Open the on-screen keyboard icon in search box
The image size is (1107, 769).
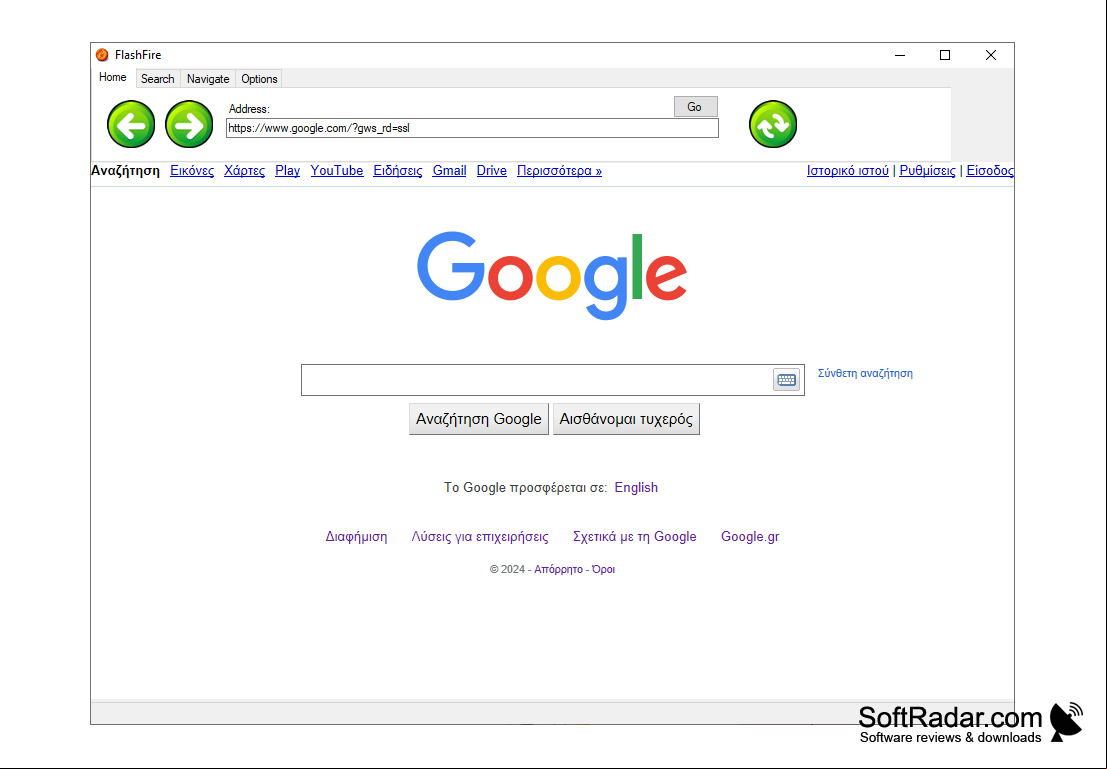click(x=786, y=380)
